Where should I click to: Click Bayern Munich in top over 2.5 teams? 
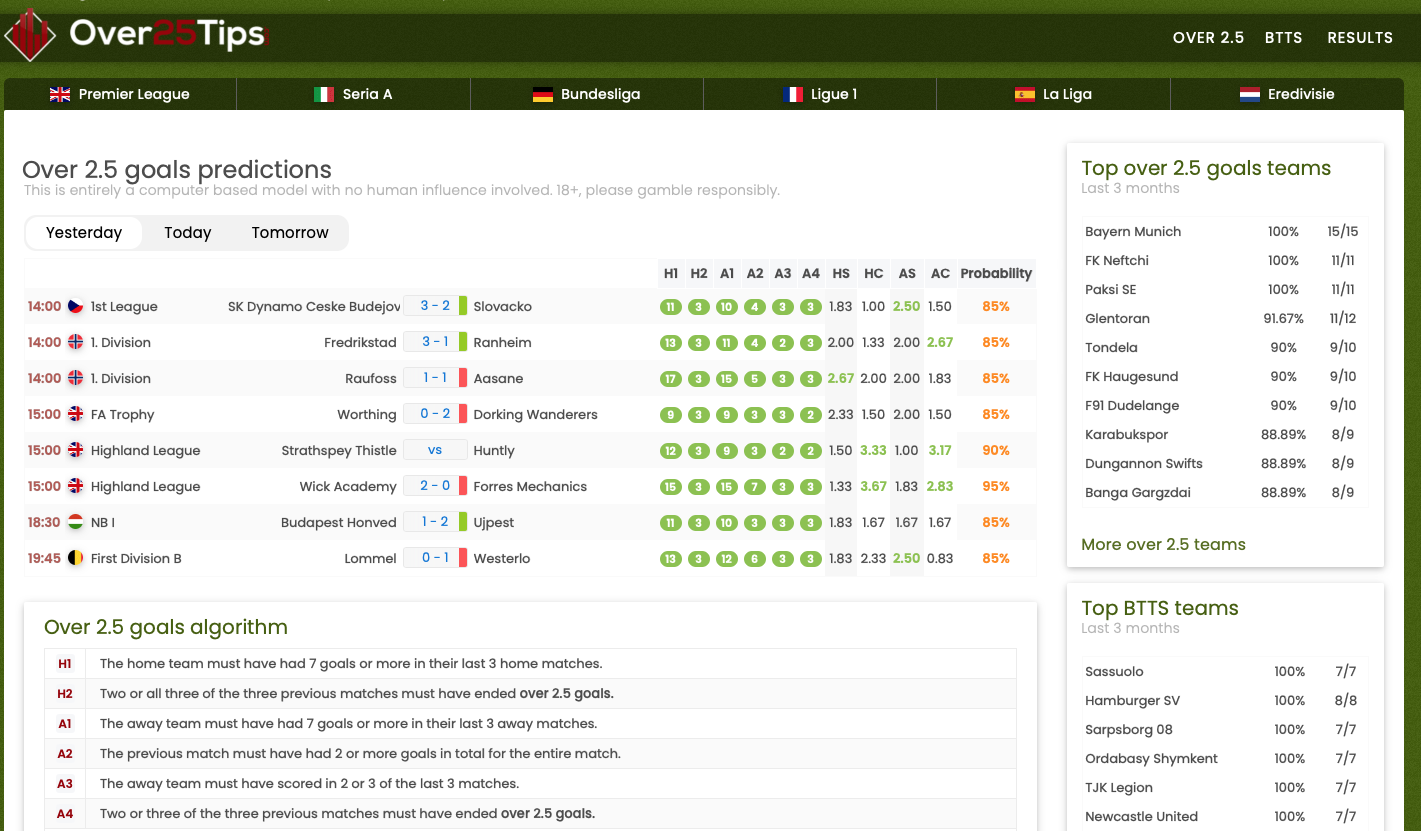1133,232
